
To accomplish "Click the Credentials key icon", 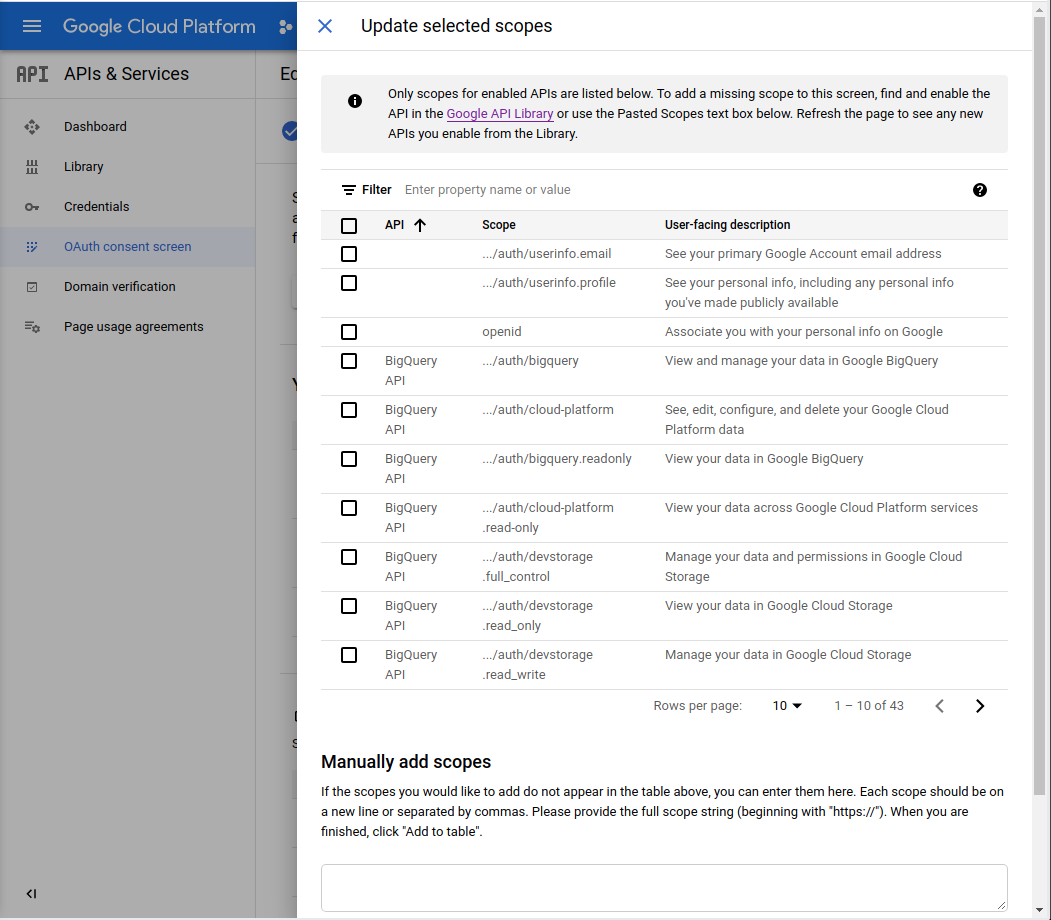I will click(x=32, y=207).
